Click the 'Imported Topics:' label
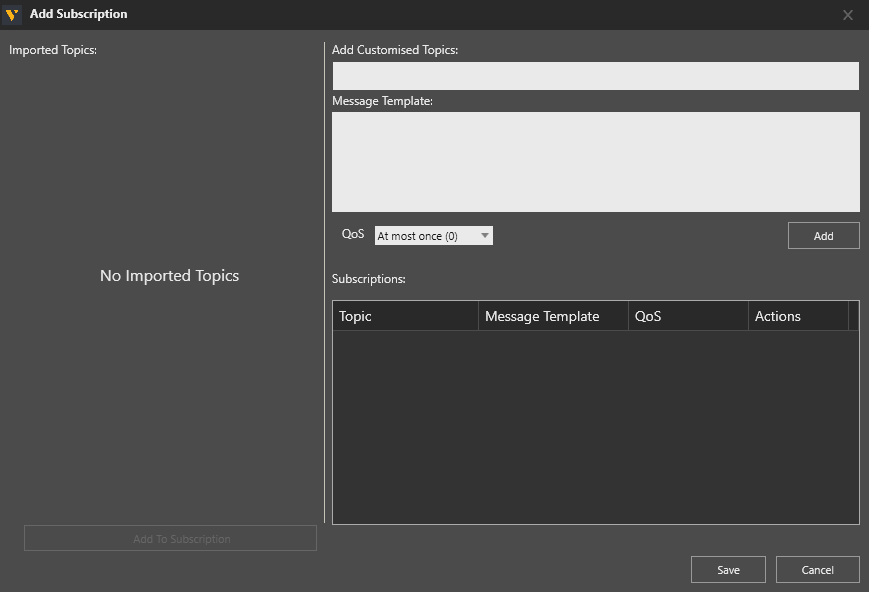 [53, 49]
